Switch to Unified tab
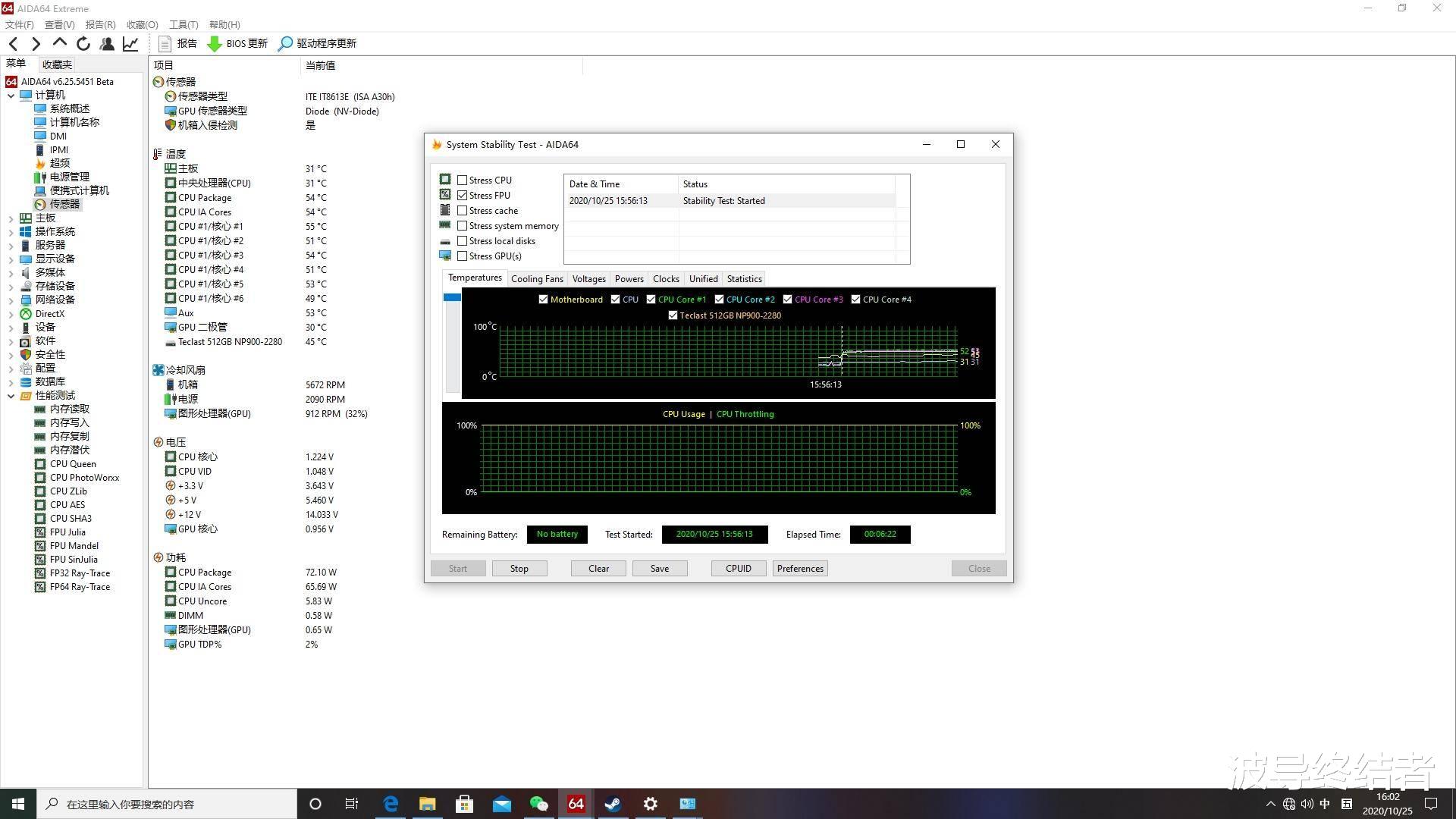Screen dimensions: 1456x819 tap(703, 279)
